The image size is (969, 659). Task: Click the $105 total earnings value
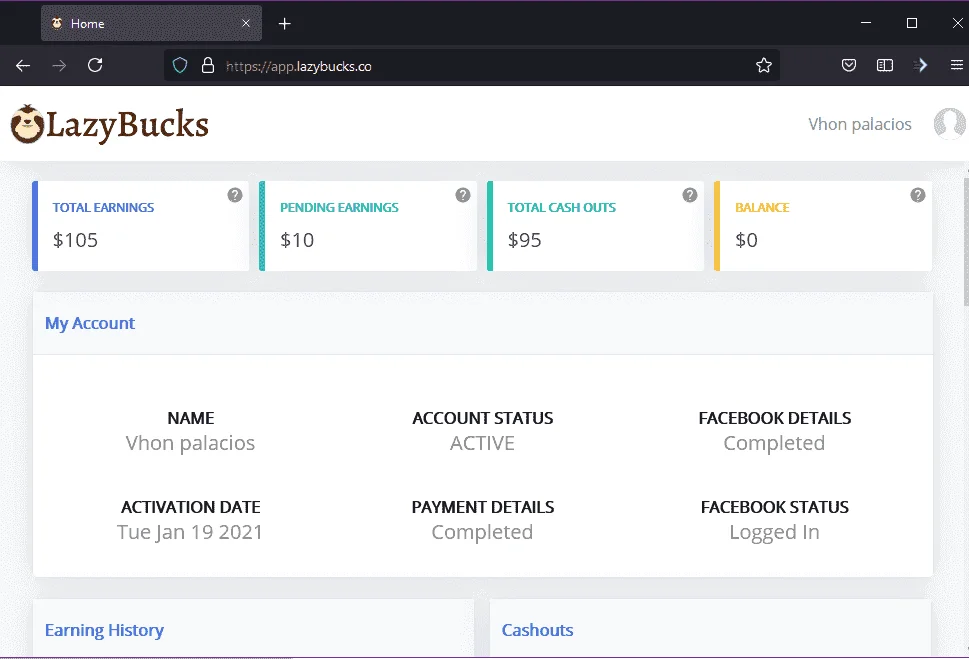(75, 240)
